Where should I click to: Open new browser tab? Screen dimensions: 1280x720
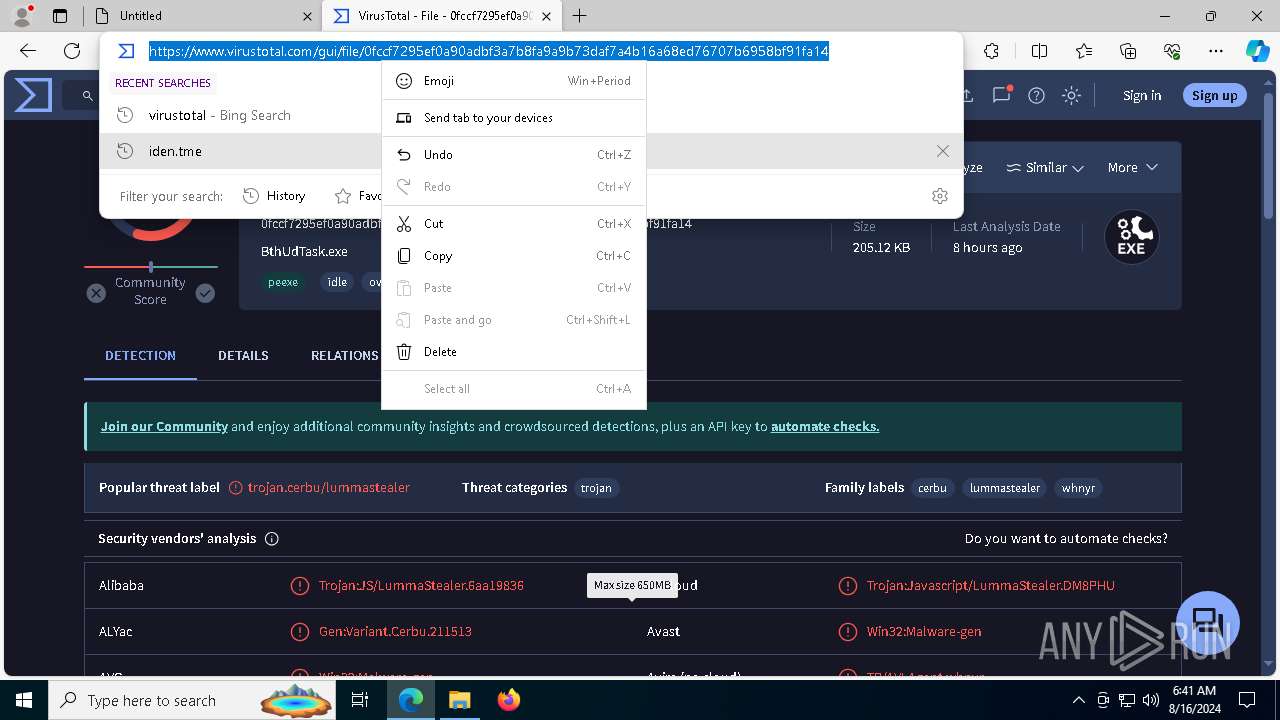580,16
